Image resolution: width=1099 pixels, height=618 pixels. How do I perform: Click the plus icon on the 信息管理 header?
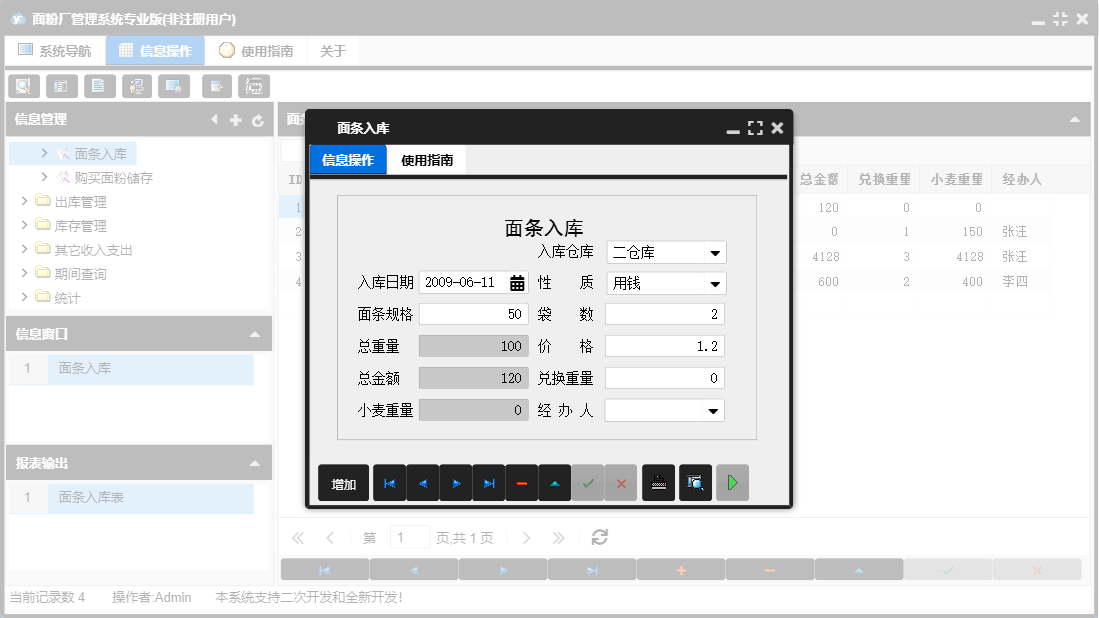[236, 119]
